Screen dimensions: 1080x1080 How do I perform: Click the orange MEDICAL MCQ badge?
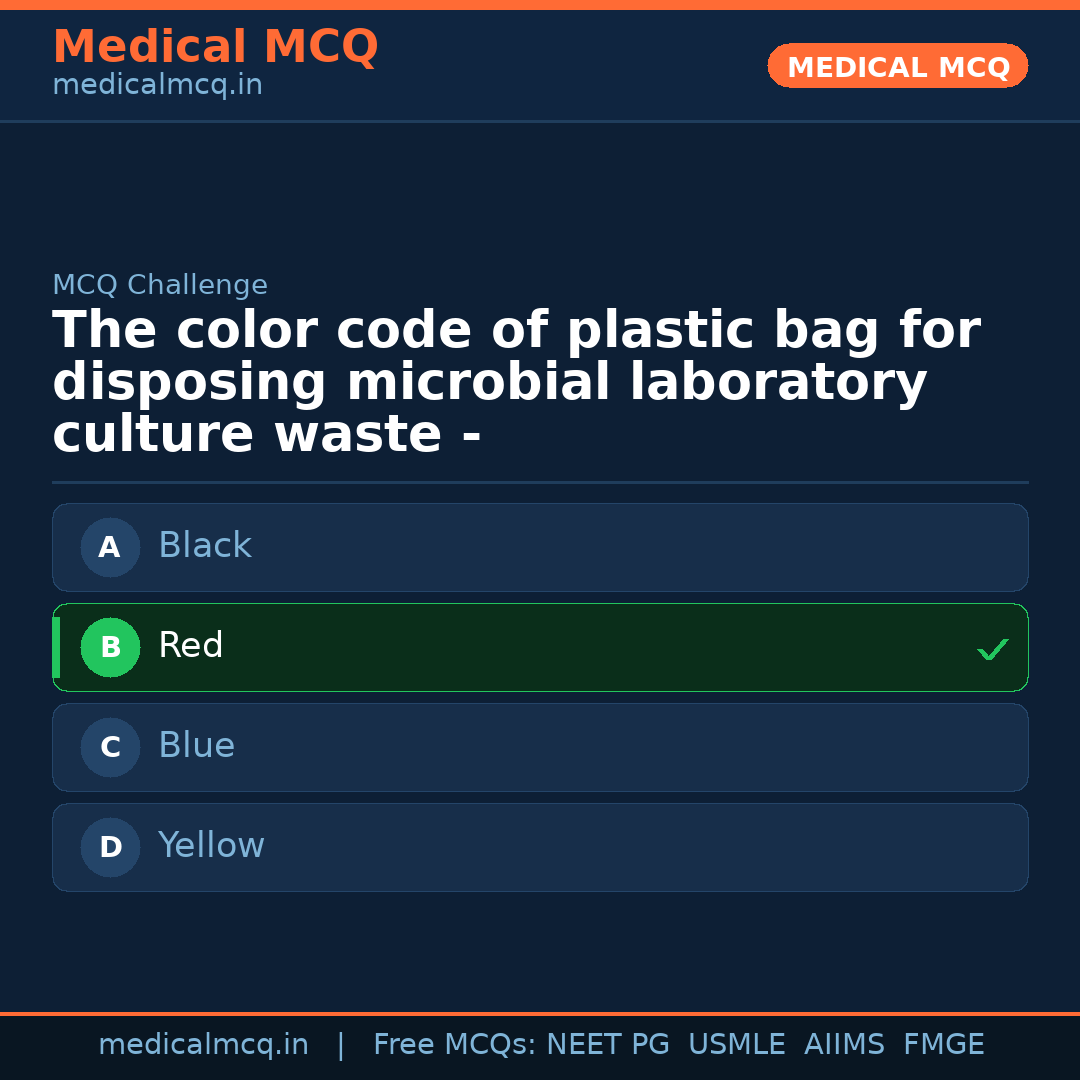(x=897, y=66)
